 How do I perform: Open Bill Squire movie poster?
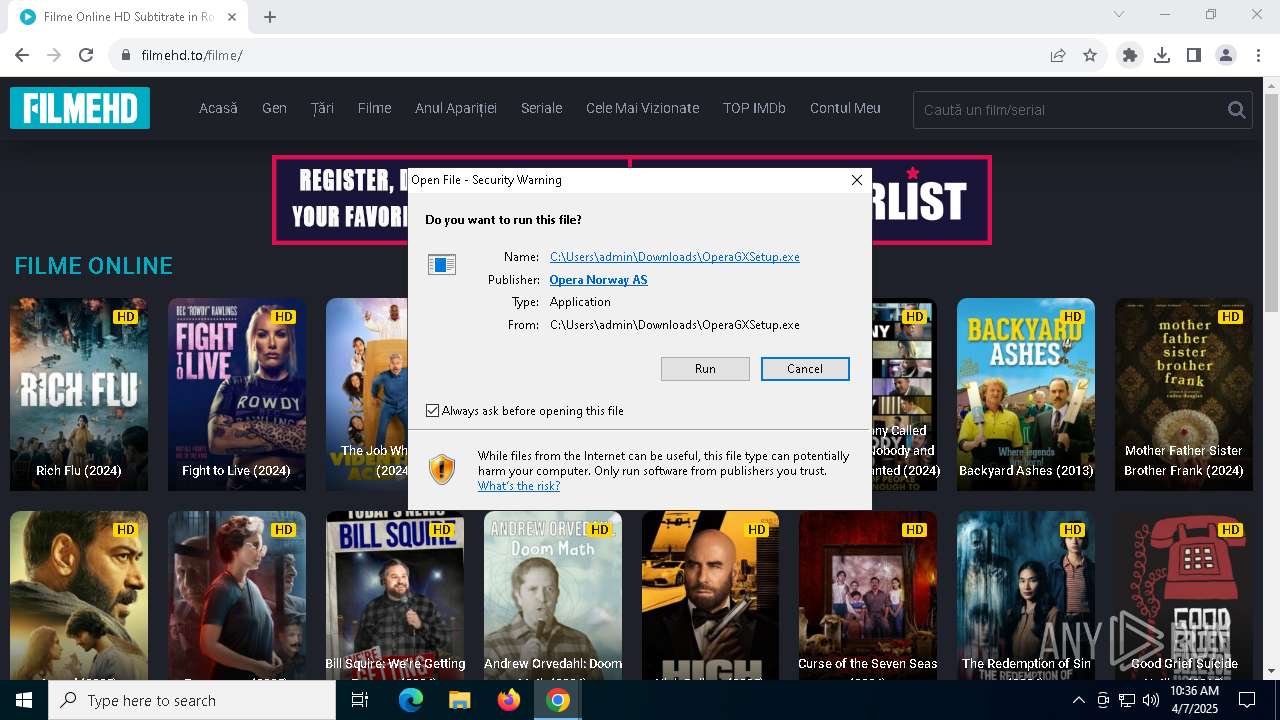[x=395, y=596]
